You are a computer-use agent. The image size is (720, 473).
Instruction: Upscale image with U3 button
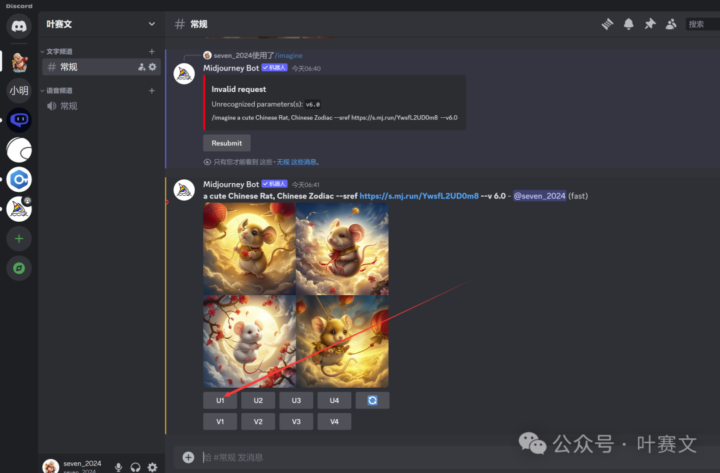click(296, 400)
